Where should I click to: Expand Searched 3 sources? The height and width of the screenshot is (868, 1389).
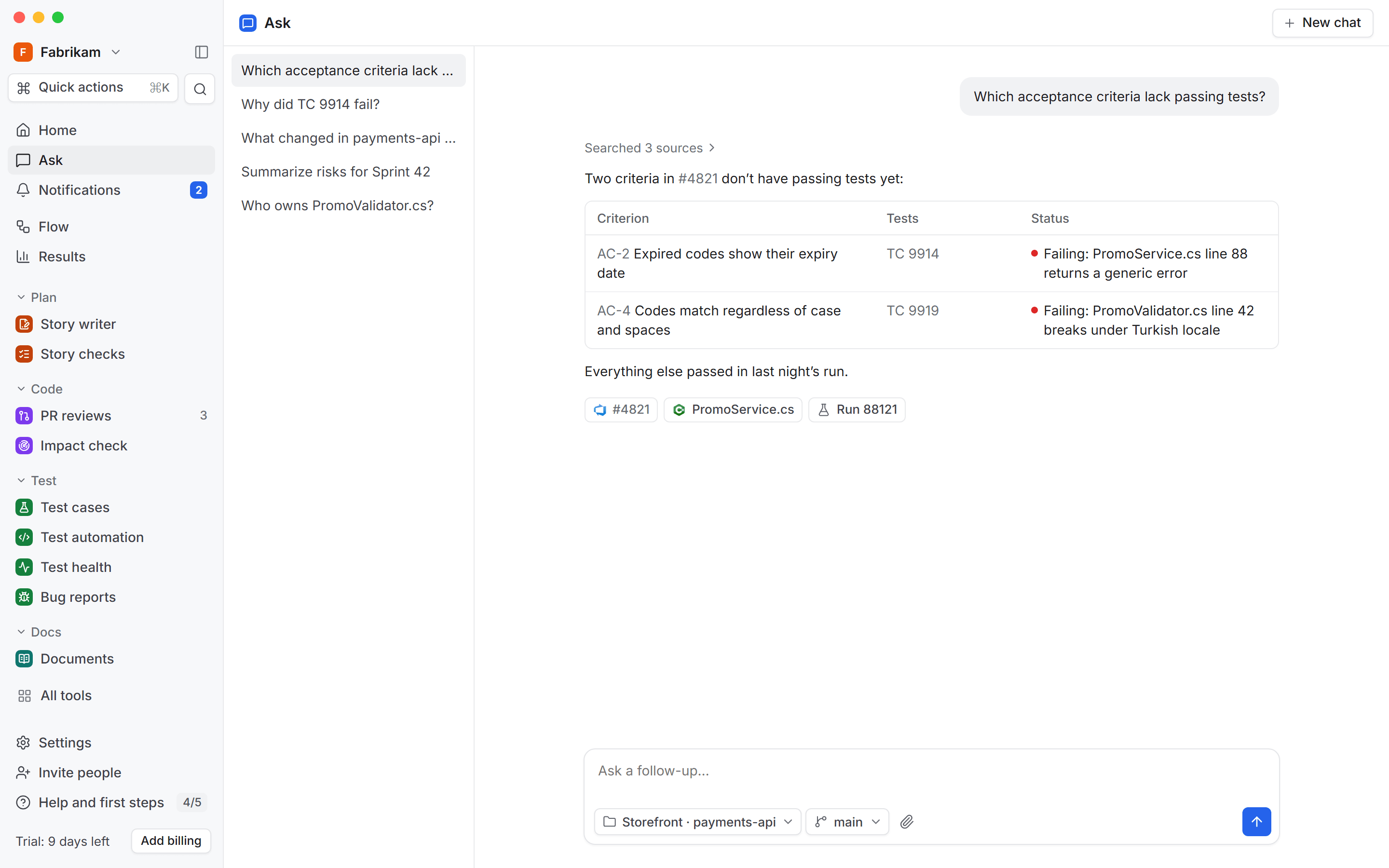[x=650, y=148]
